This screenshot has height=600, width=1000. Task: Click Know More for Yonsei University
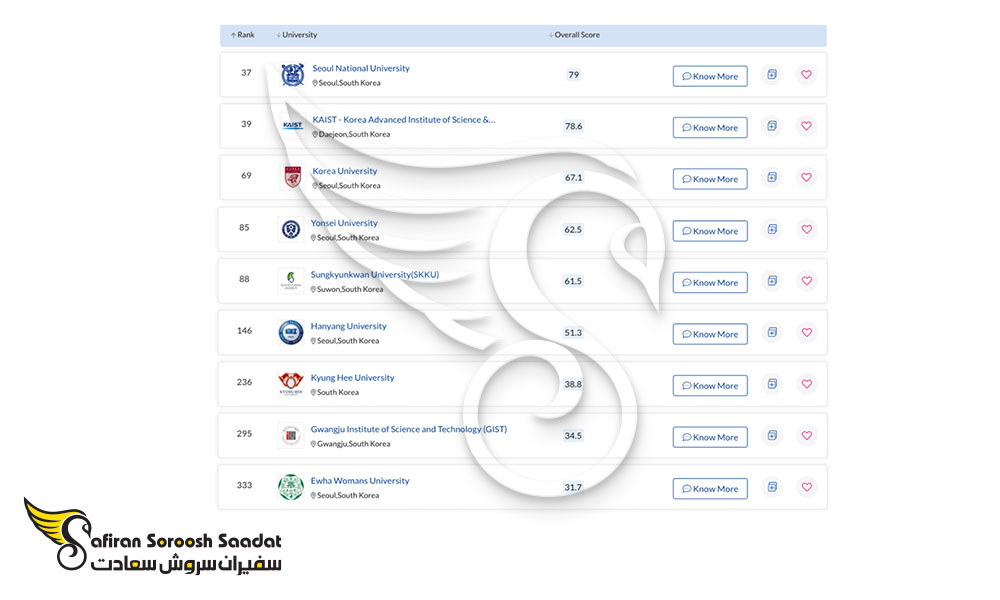(x=710, y=231)
